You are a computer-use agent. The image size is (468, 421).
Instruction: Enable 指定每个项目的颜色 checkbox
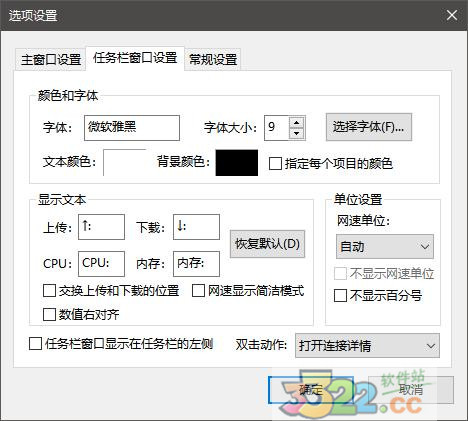[275, 164]
